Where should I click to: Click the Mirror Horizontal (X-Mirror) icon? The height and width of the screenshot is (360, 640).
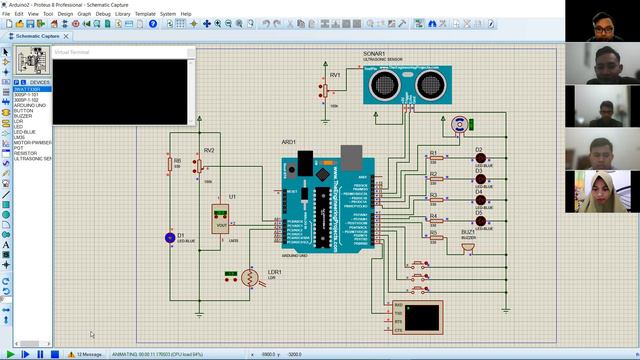[6, 310]
